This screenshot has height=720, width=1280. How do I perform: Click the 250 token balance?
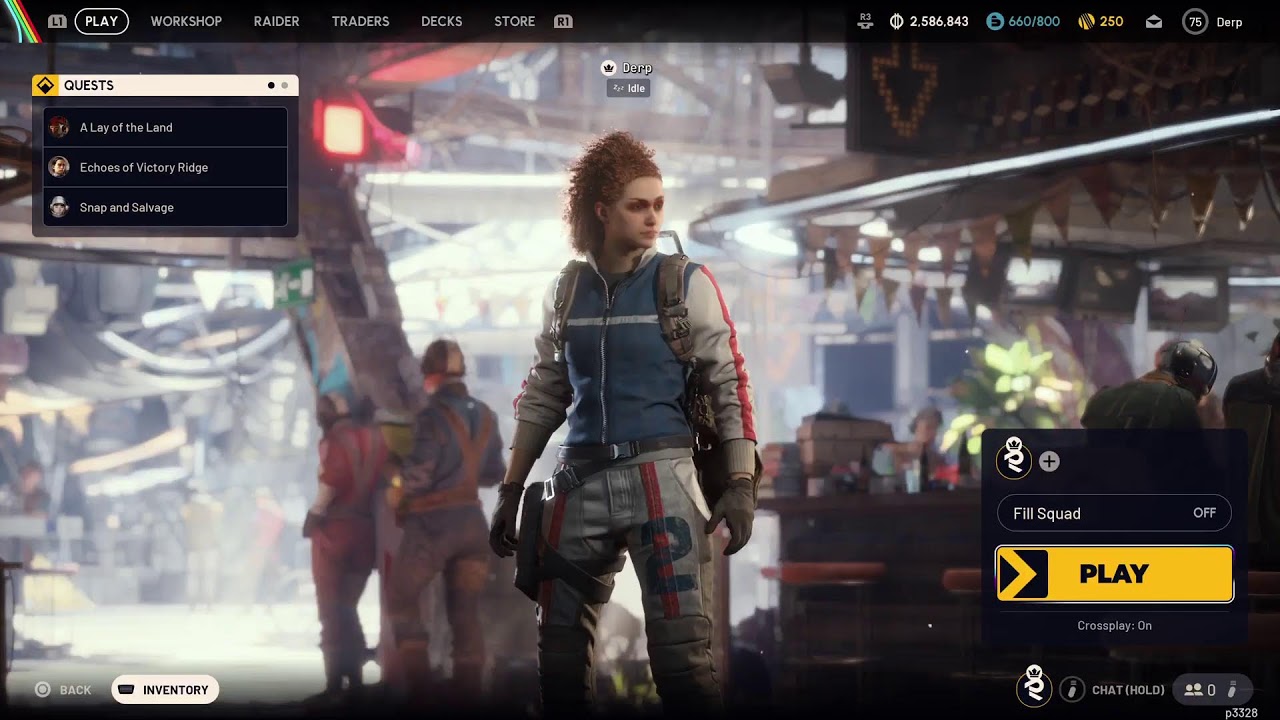[x=1111, y=22]
